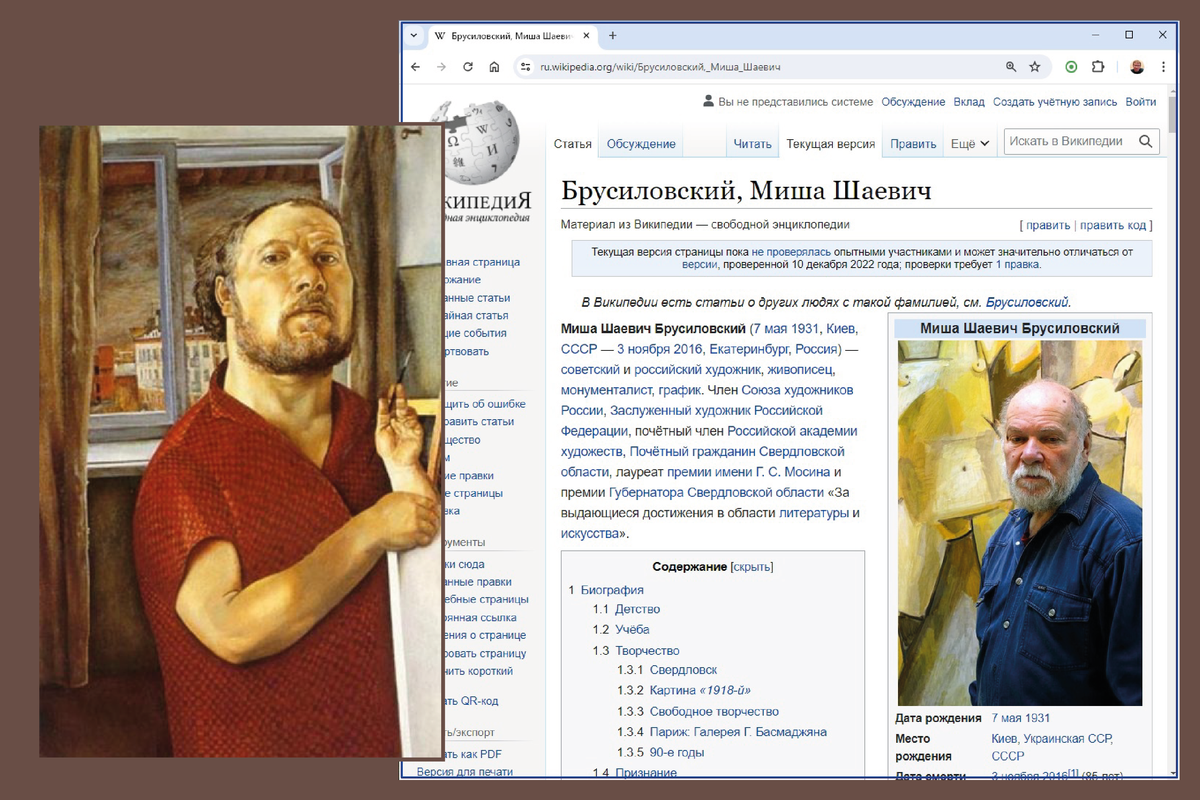Select the Текущая версия tab
1200x800 pixels.
[x=831, y=144]
